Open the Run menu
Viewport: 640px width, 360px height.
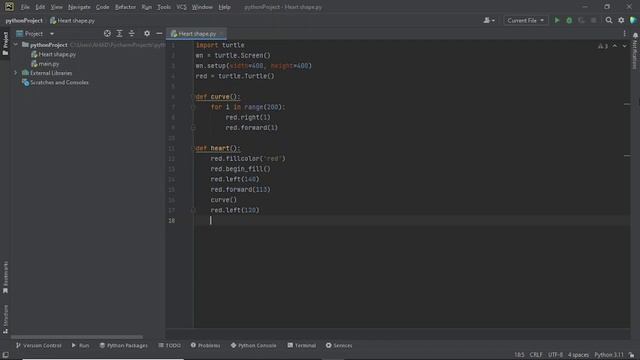pos(147,7)
